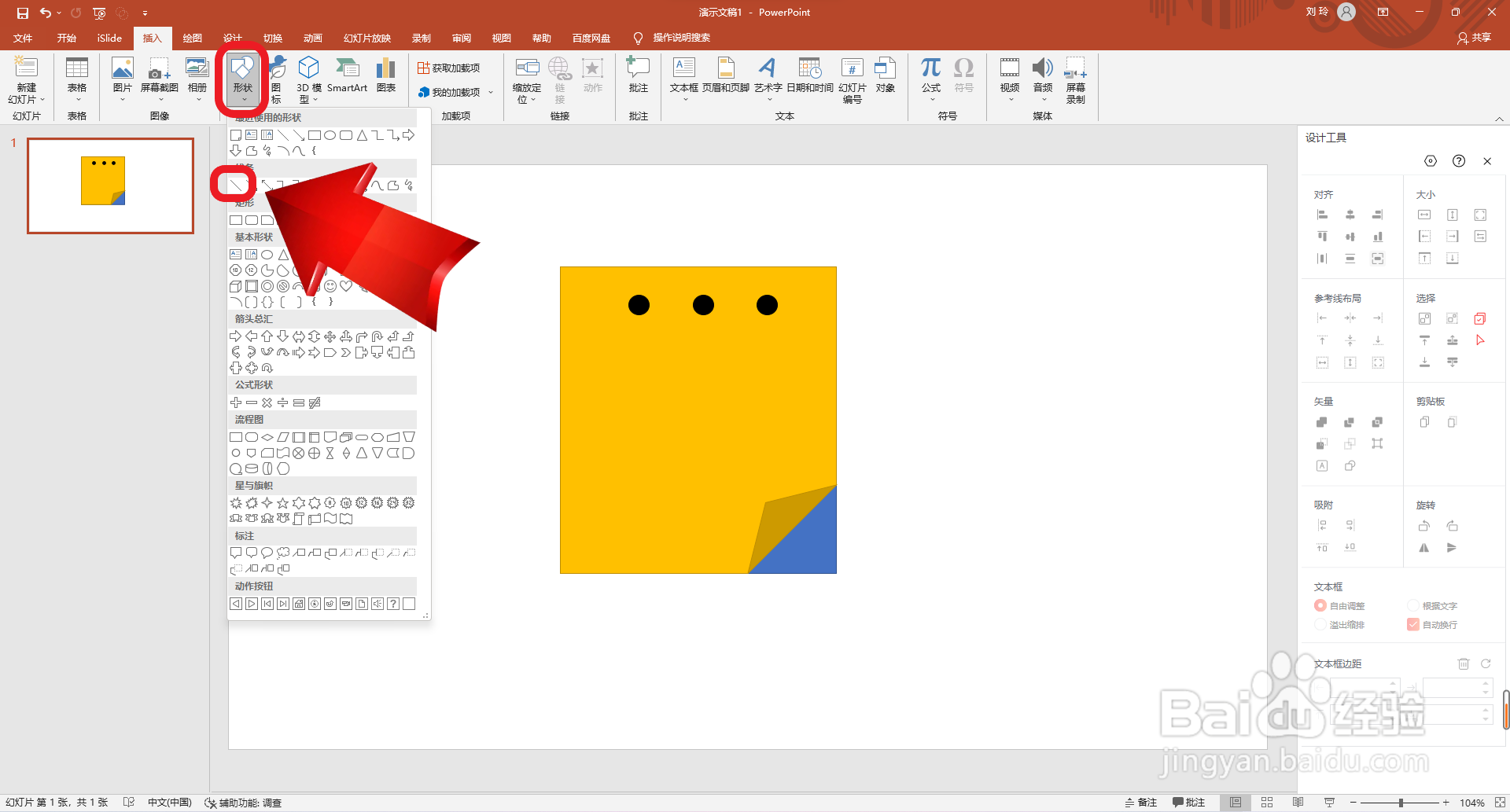Switch to normal view in status bar

coord(1236,803)
